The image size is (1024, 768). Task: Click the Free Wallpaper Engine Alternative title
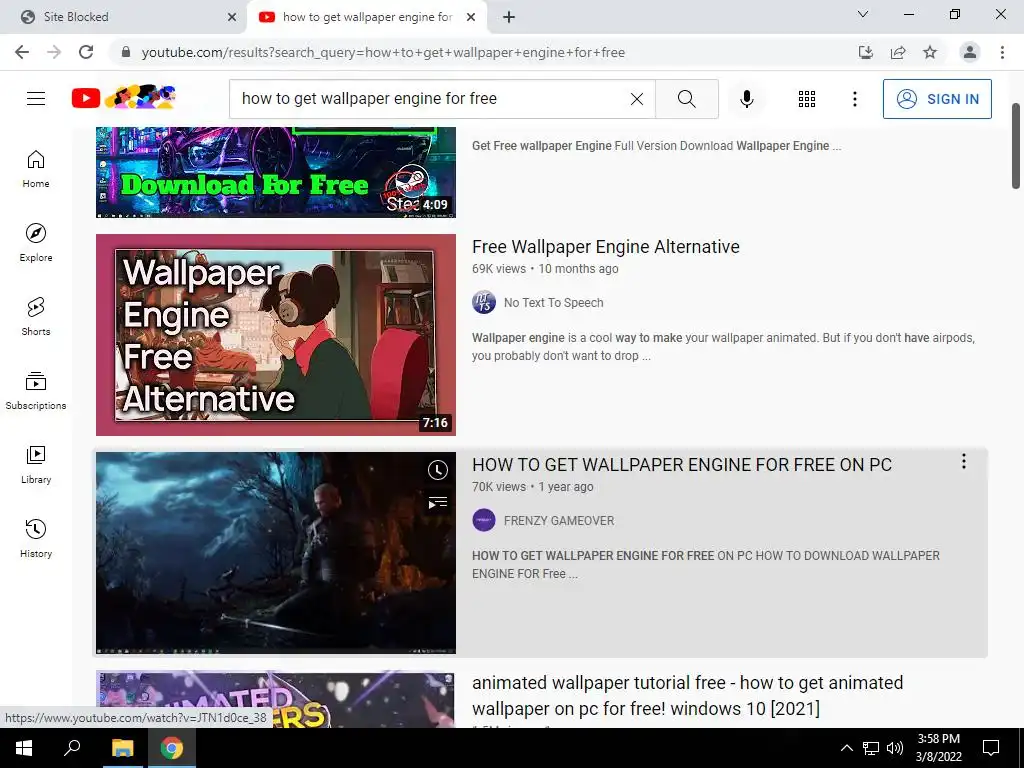pos(605,247)
